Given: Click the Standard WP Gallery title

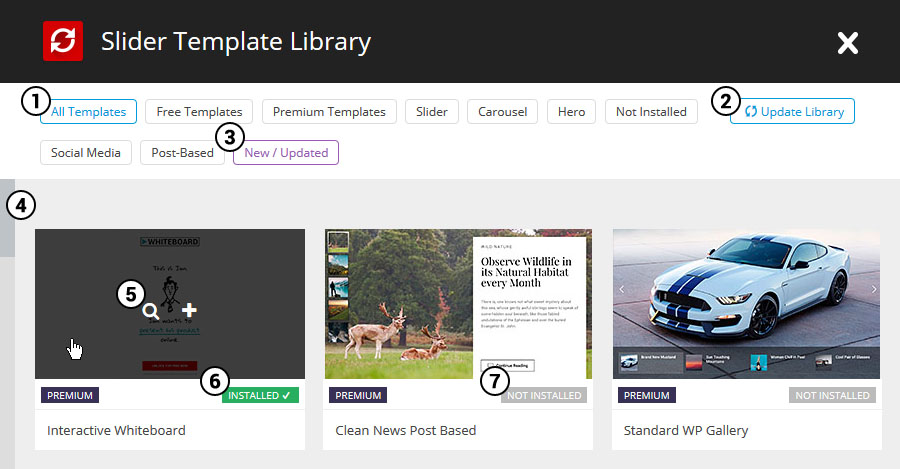Looking at the screenshot, I should tap(686, 431).
